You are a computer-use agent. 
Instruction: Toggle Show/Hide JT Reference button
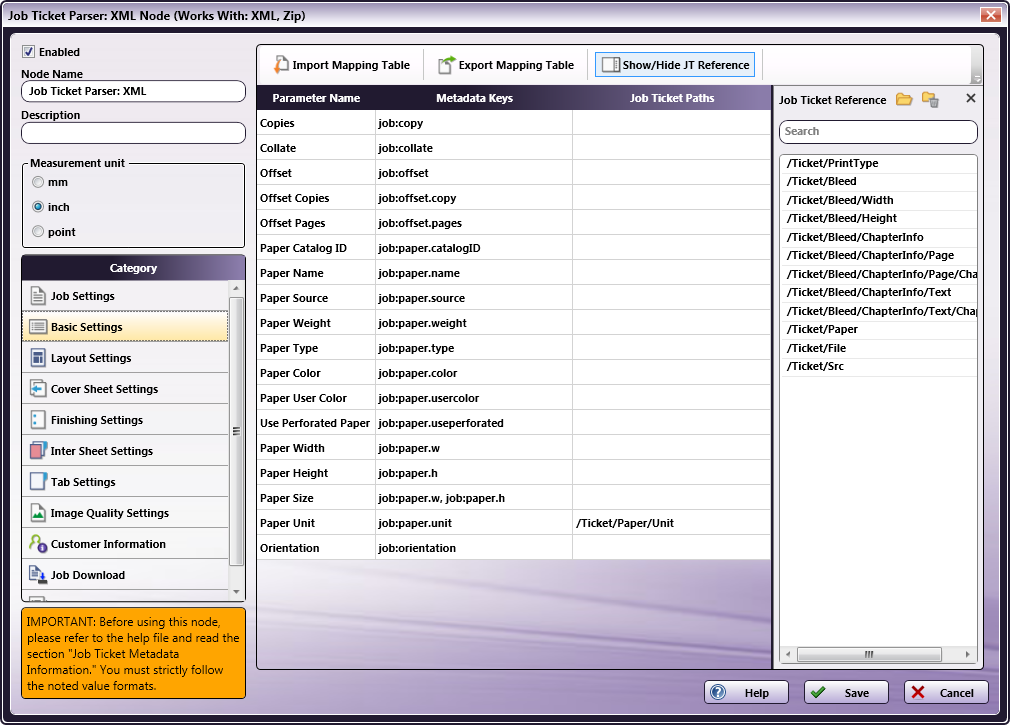point(674,65)
